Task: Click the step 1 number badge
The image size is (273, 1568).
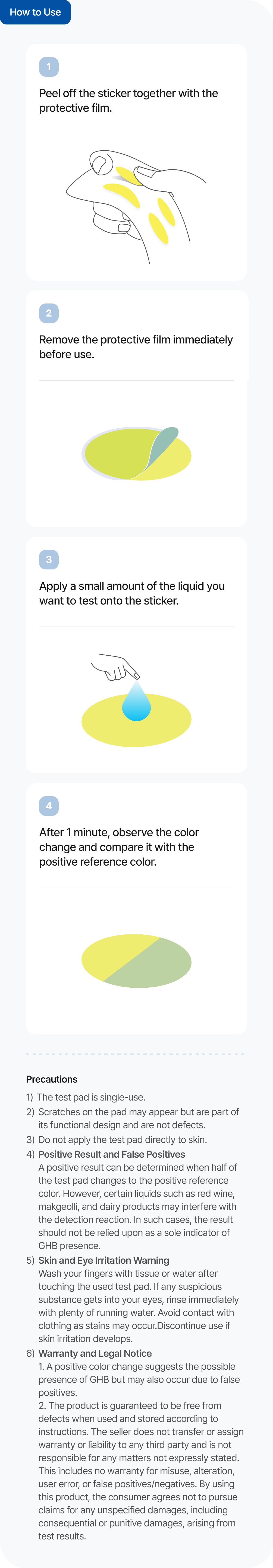Action: pos(49,67)
